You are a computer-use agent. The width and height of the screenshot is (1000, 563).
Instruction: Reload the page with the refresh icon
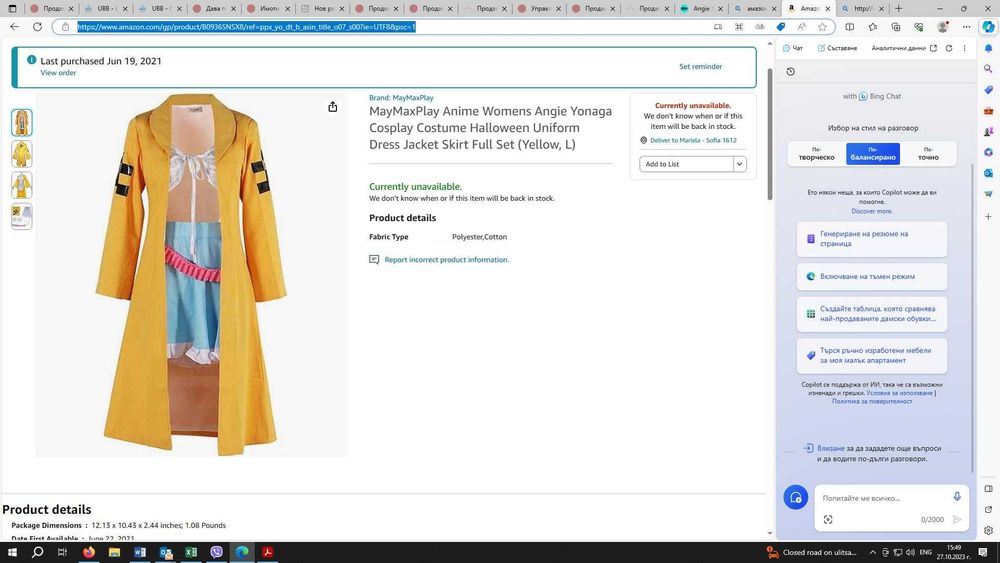(x=38, y=27)
